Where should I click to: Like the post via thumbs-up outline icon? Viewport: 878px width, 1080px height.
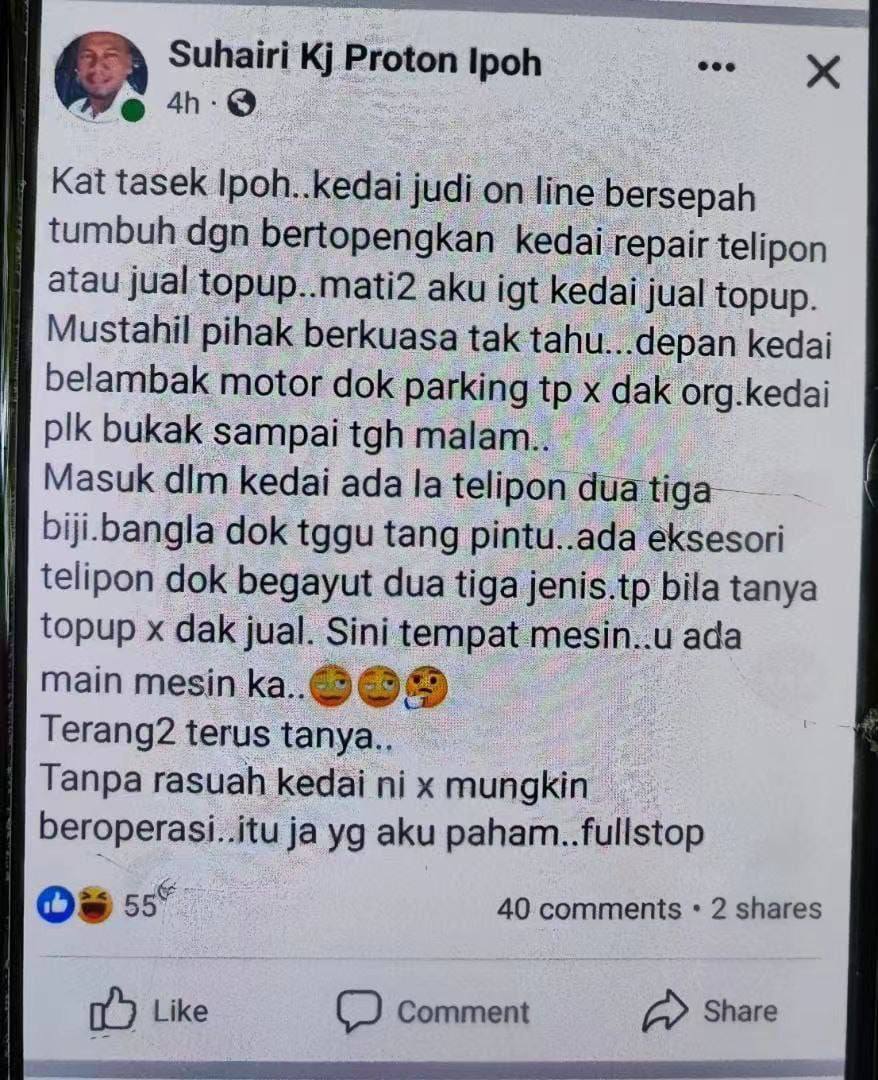(x=113, y=1010)
